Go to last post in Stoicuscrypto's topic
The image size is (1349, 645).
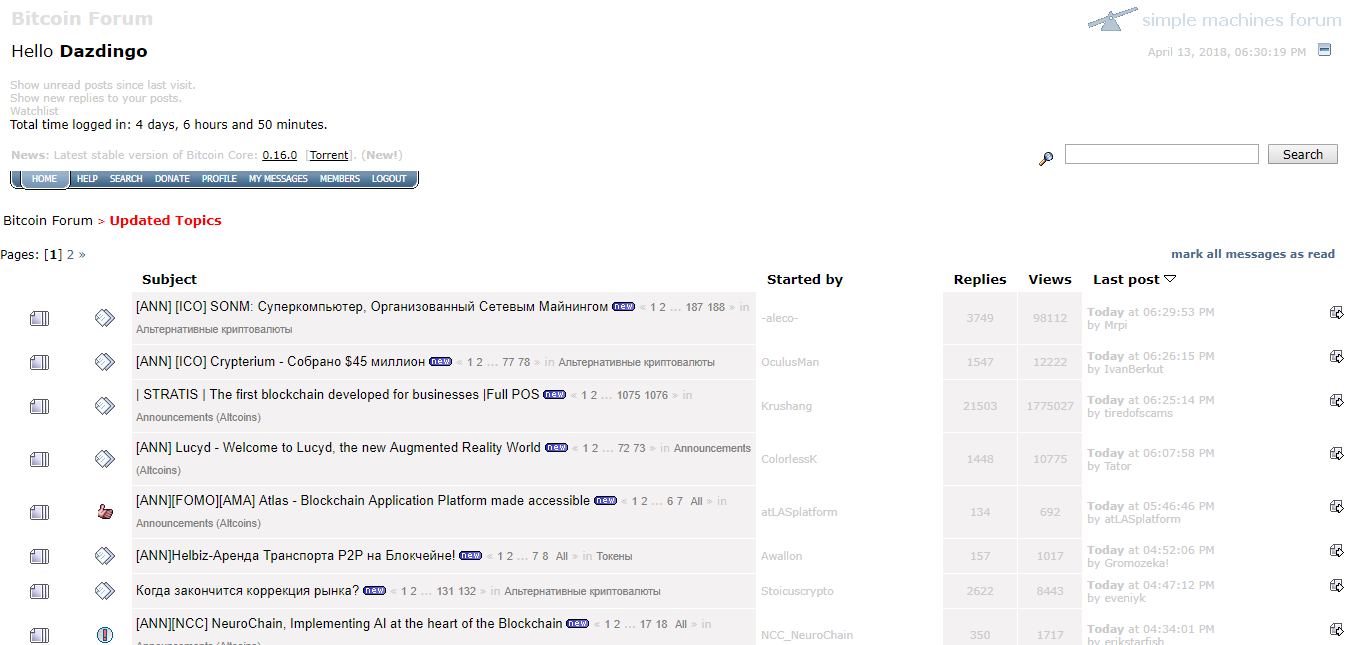(1336, 585)
